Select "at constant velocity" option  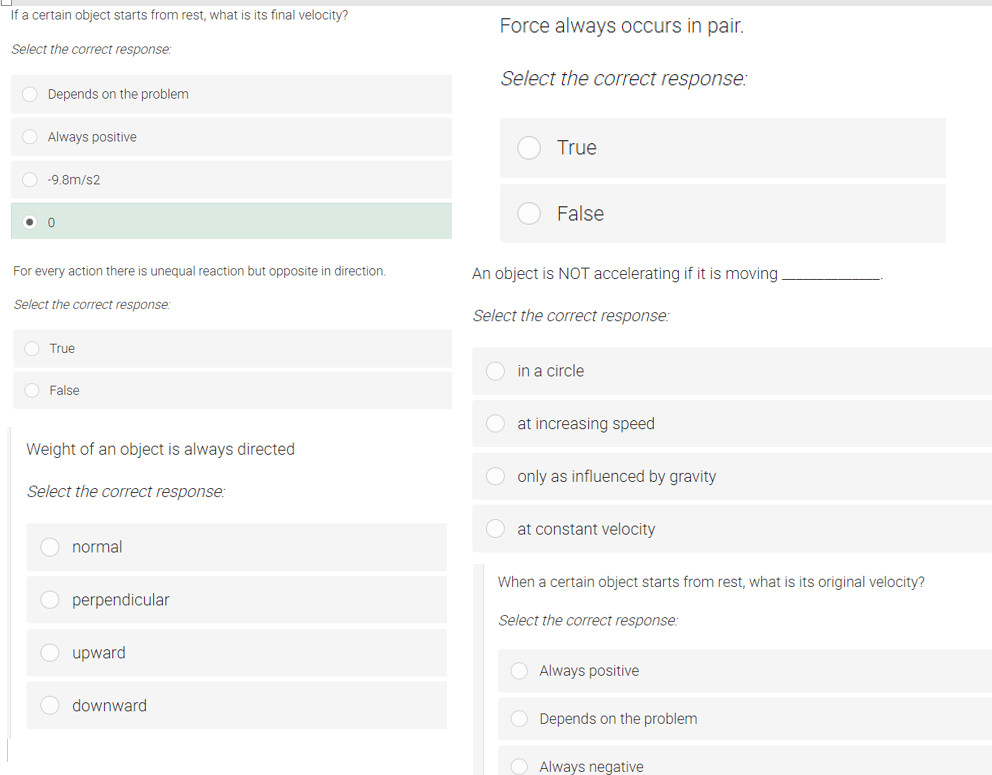coord(495,528)
